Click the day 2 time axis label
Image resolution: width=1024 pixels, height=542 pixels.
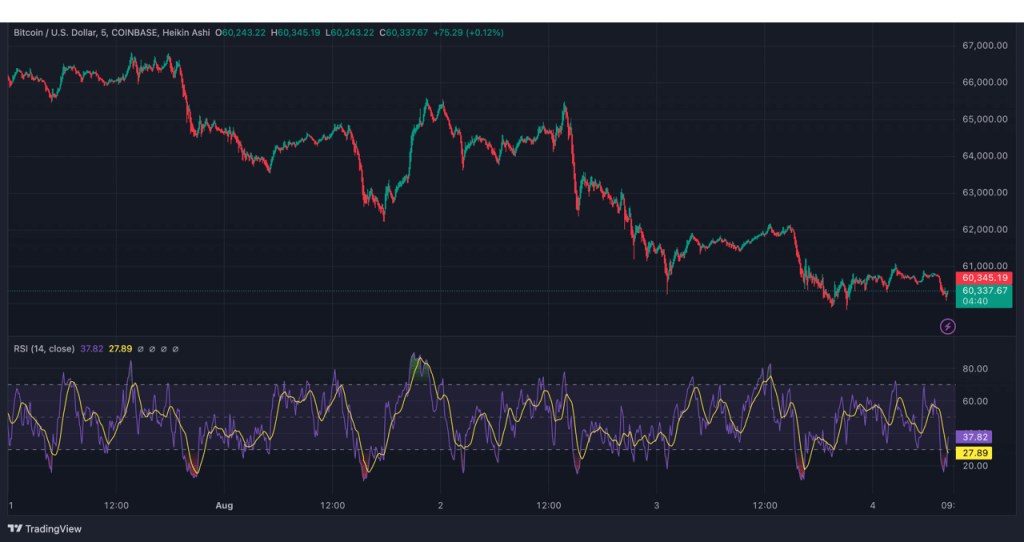[441, 505]
